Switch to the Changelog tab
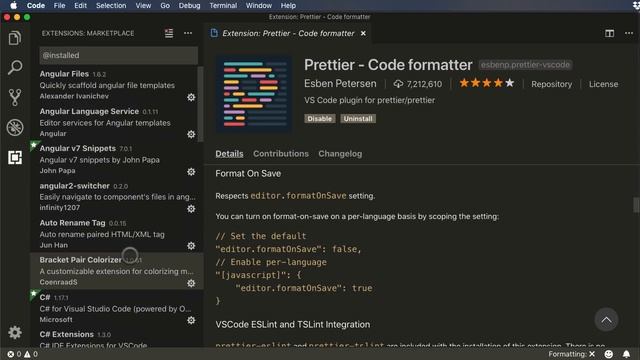The width and height of the screenshot is (640, 360). pyautogui.click(x=340, y=154)
